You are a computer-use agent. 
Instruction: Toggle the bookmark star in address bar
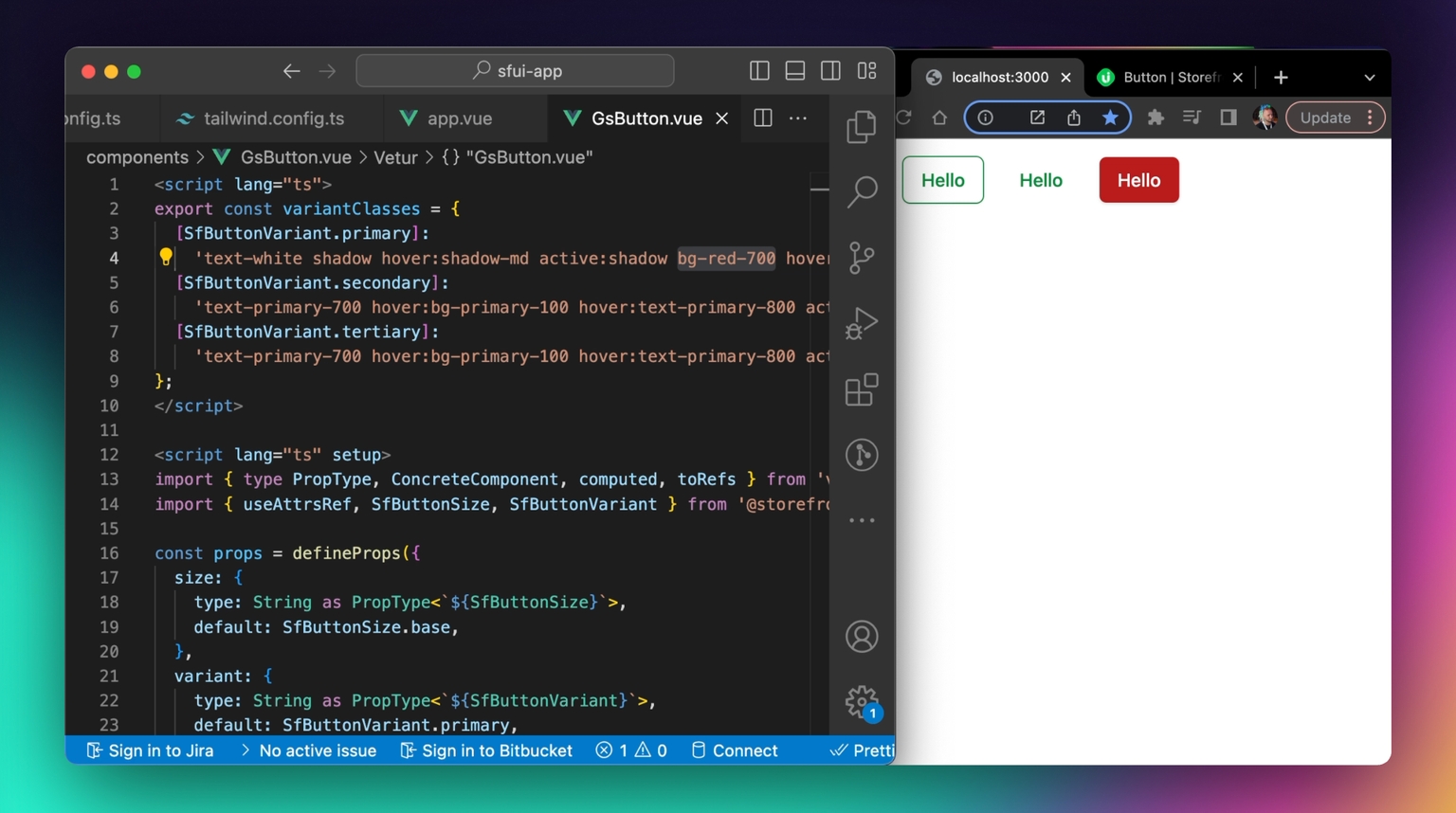click(x=1110, y=117)
